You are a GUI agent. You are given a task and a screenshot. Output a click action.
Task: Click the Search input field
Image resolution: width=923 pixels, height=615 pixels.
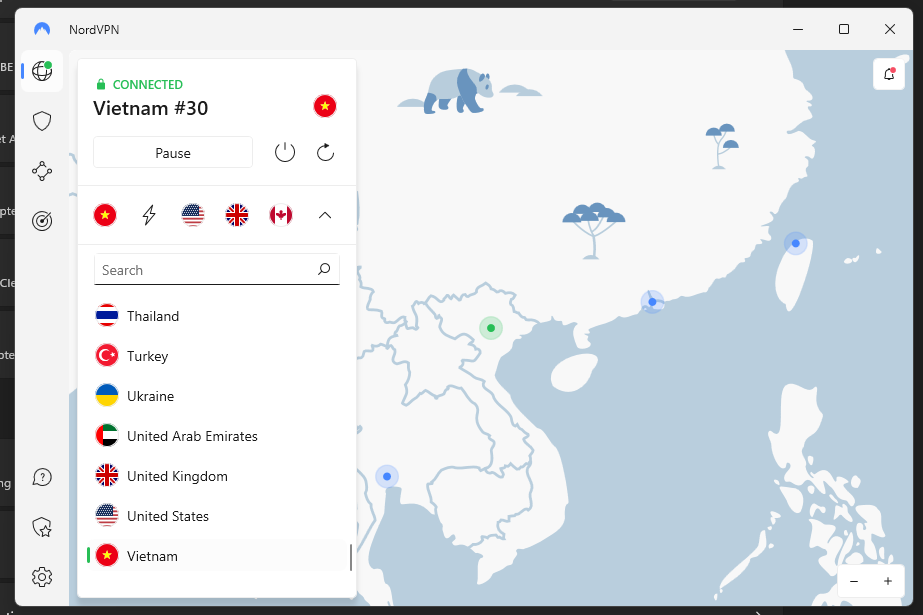(x=217, y=270)
